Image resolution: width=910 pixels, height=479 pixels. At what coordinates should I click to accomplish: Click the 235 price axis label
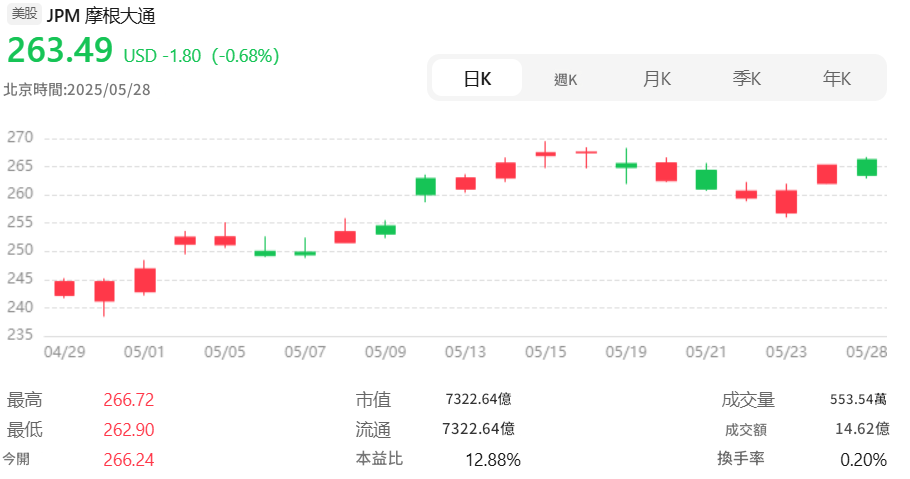(x=20, y=335)
